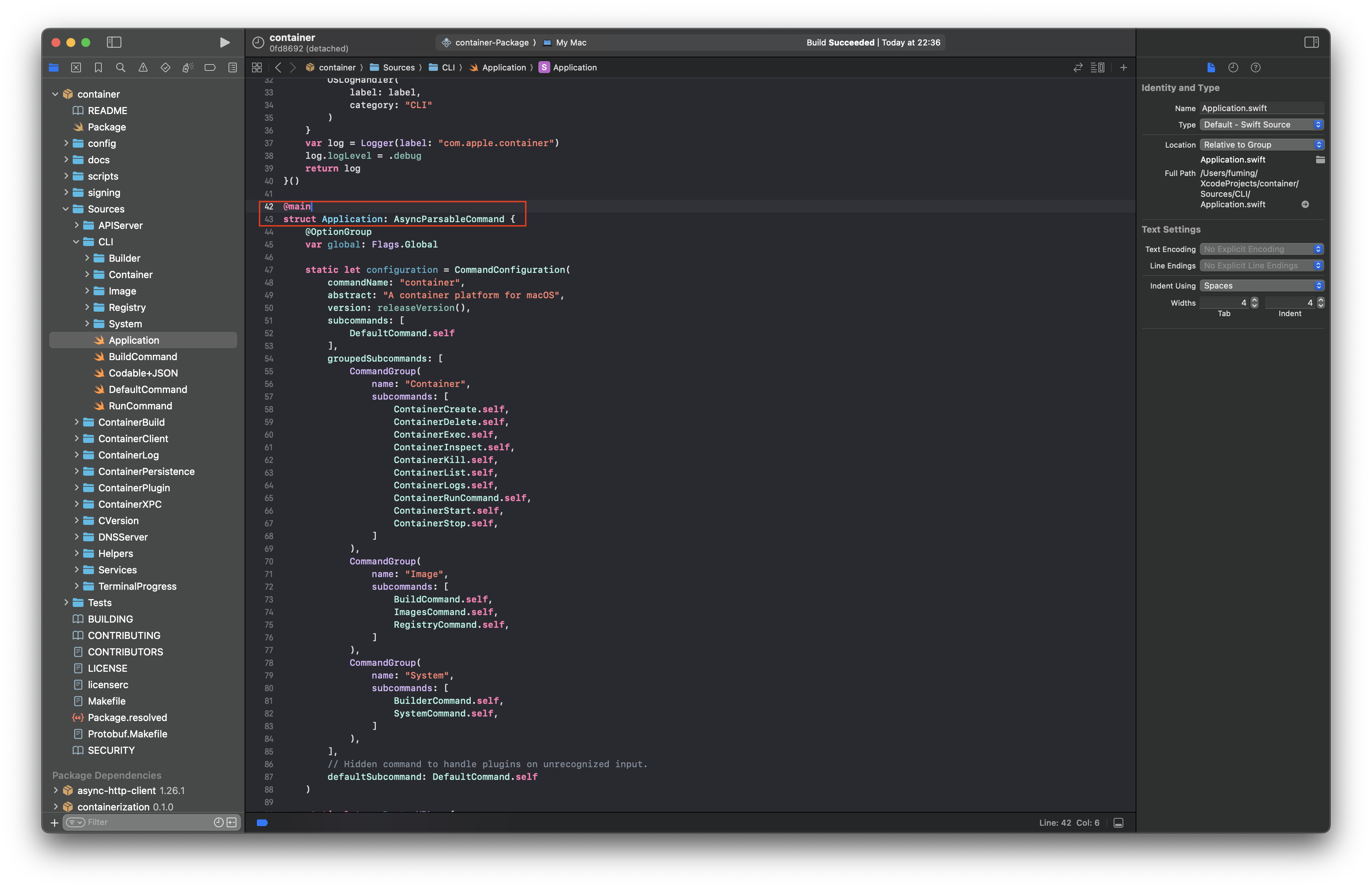Collapse the container root project

(x=55, y=94)
